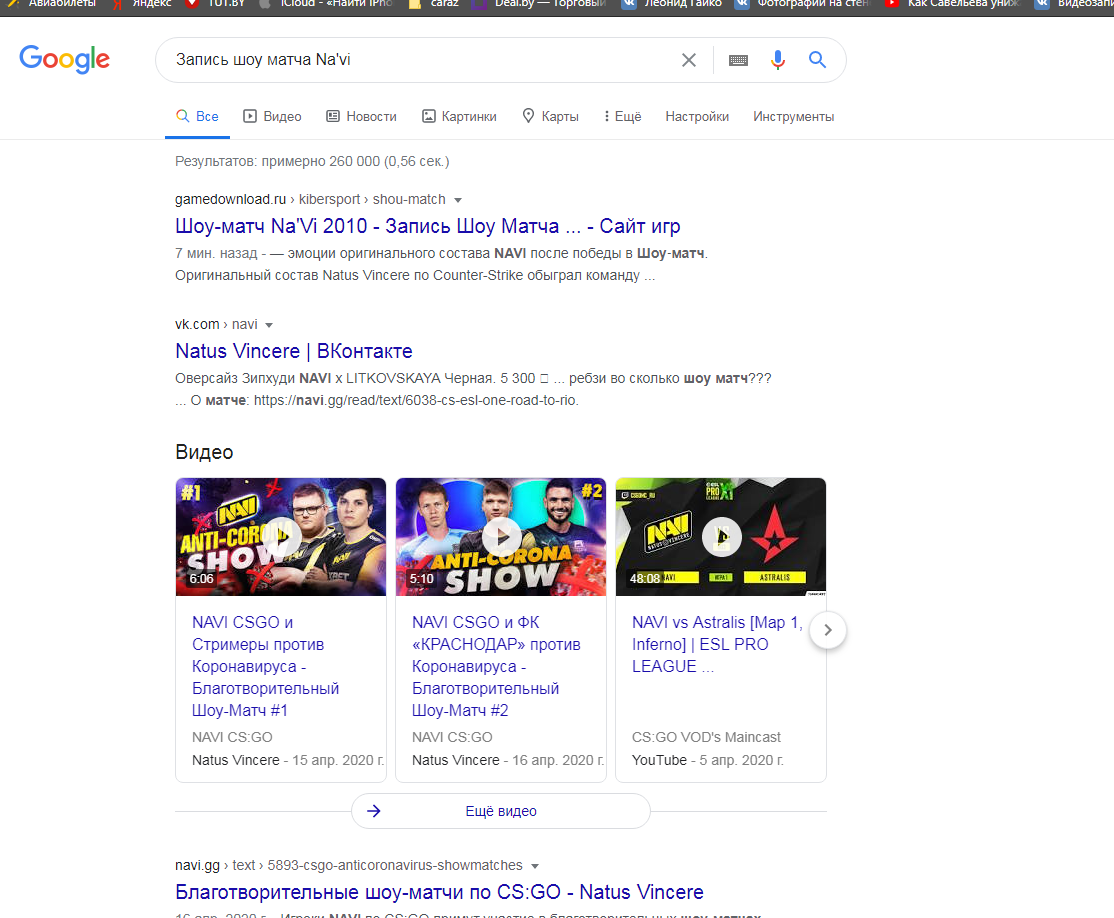Screen dimensions: 1114x918
Task: Expand gamedownload.ru result options arrow
Action: pos(458,200)
